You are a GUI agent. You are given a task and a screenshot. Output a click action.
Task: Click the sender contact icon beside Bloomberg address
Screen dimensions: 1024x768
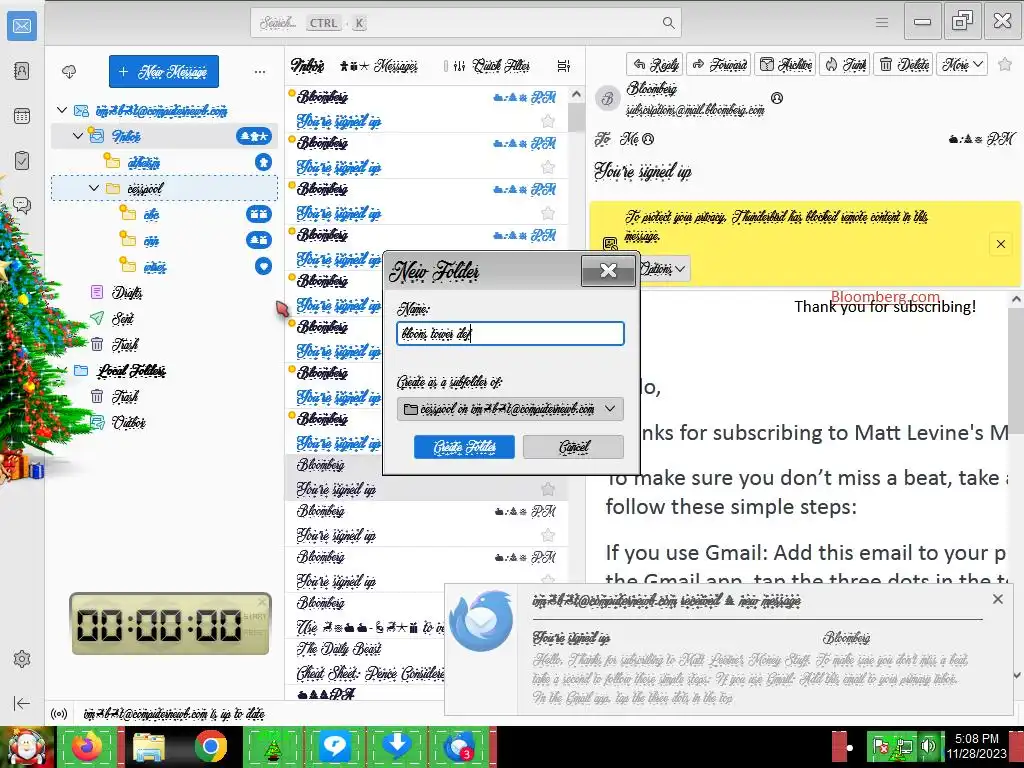[776, 98]
